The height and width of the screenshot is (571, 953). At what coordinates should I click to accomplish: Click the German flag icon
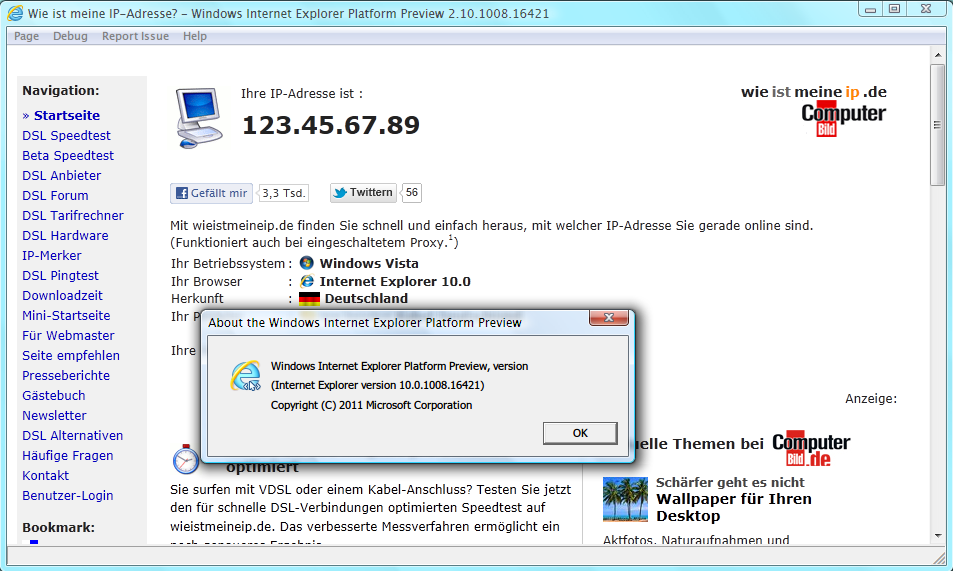[309, 299]
